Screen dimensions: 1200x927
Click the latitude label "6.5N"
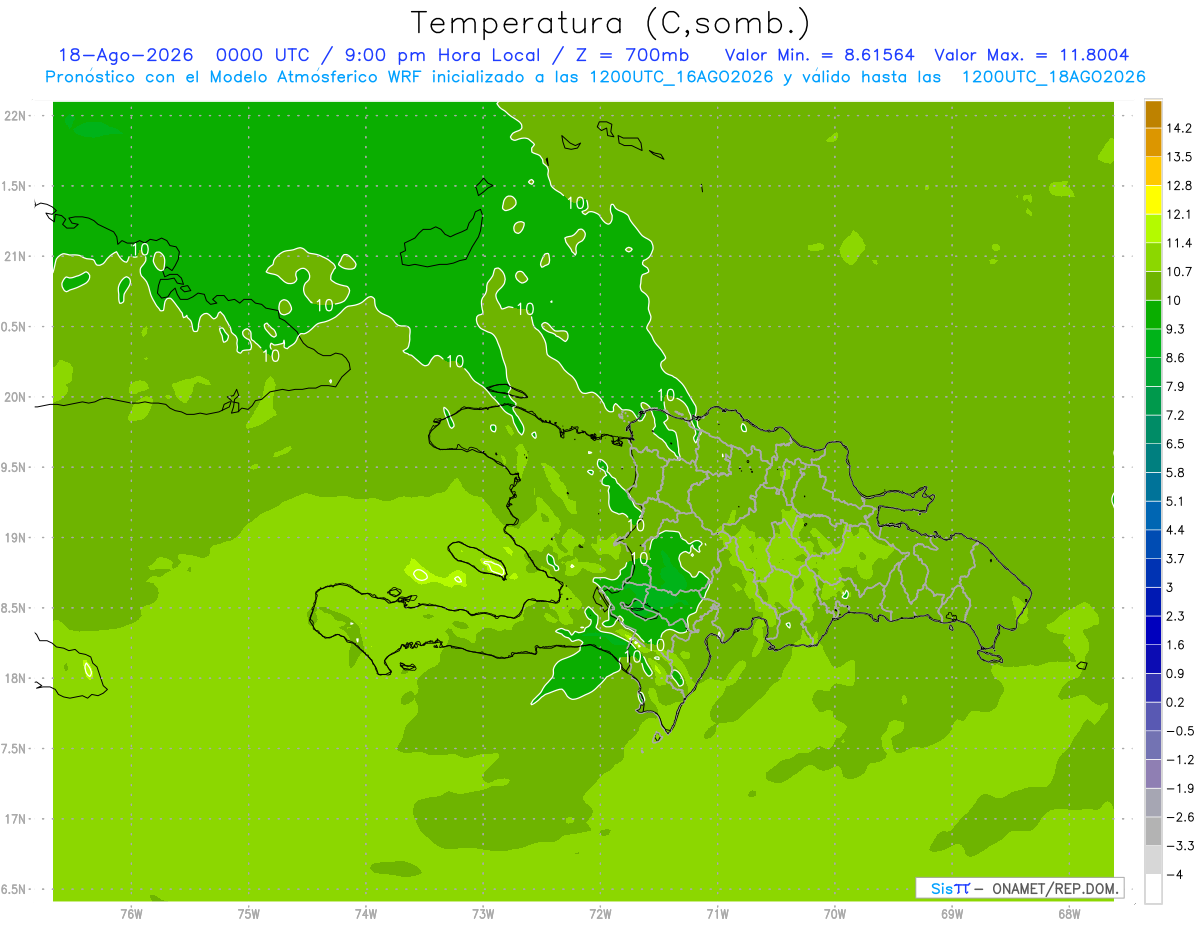15,890
